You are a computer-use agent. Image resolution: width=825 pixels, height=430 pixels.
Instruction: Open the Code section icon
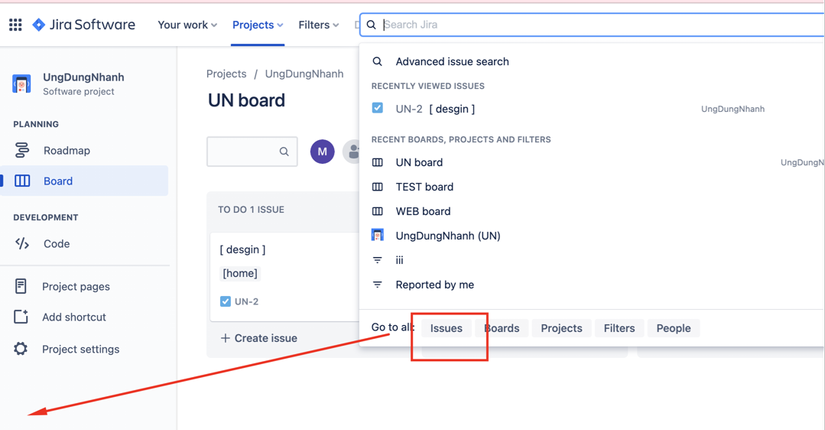(x=22, y=243)
